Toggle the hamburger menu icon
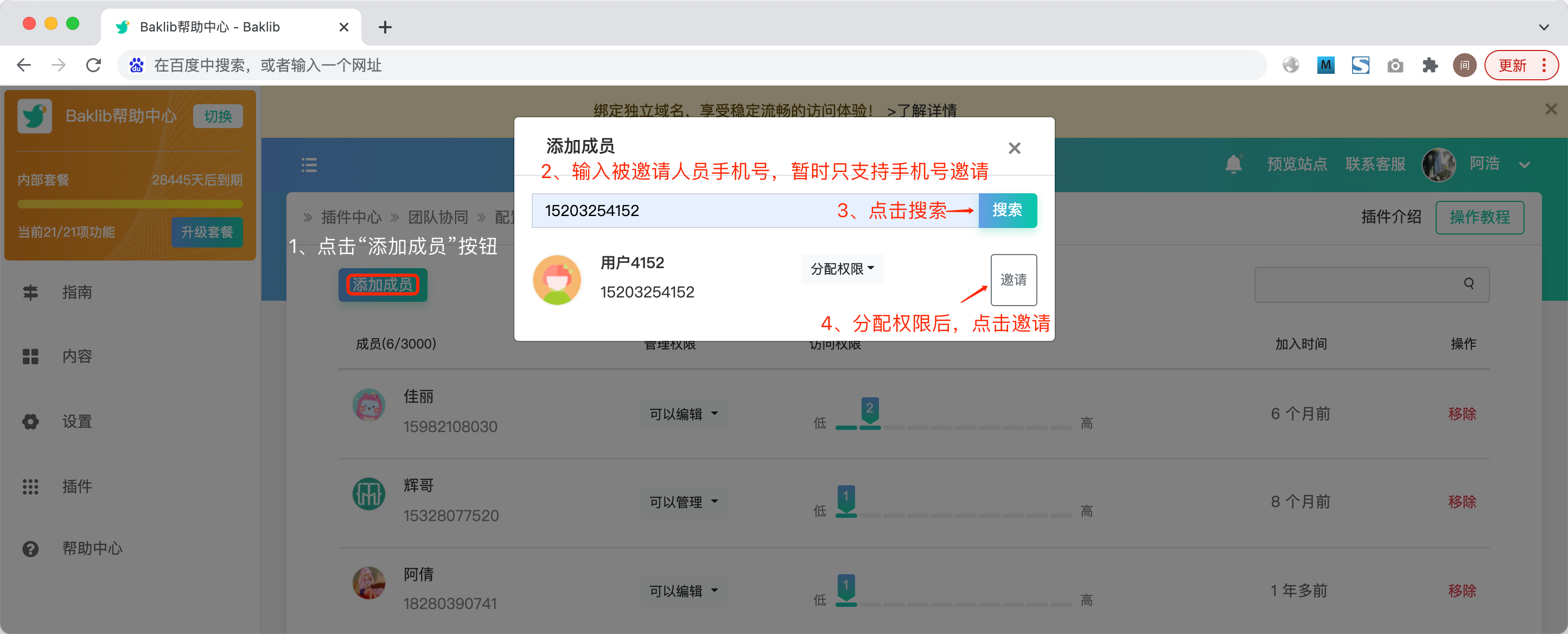Image resolution: width=1568 pixels, height=634 pixels. (309, 164)
